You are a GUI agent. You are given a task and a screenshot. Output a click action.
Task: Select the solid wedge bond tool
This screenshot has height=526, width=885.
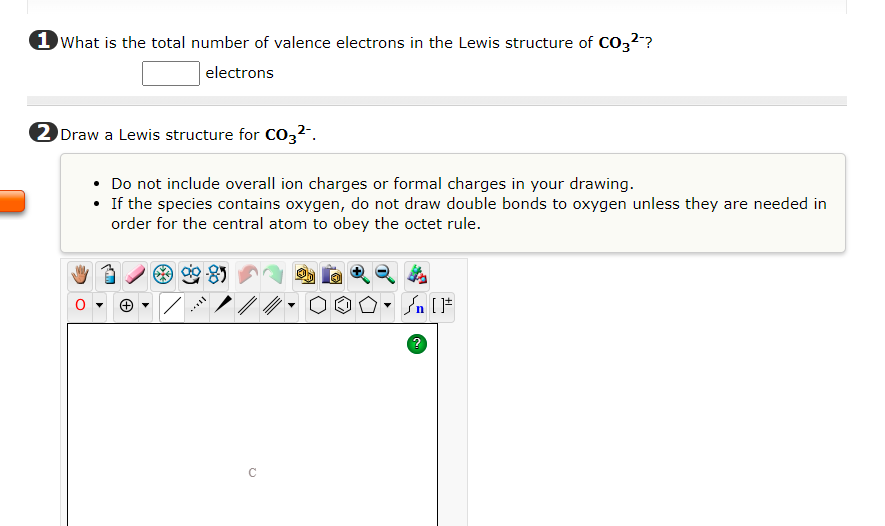point(222,305)
